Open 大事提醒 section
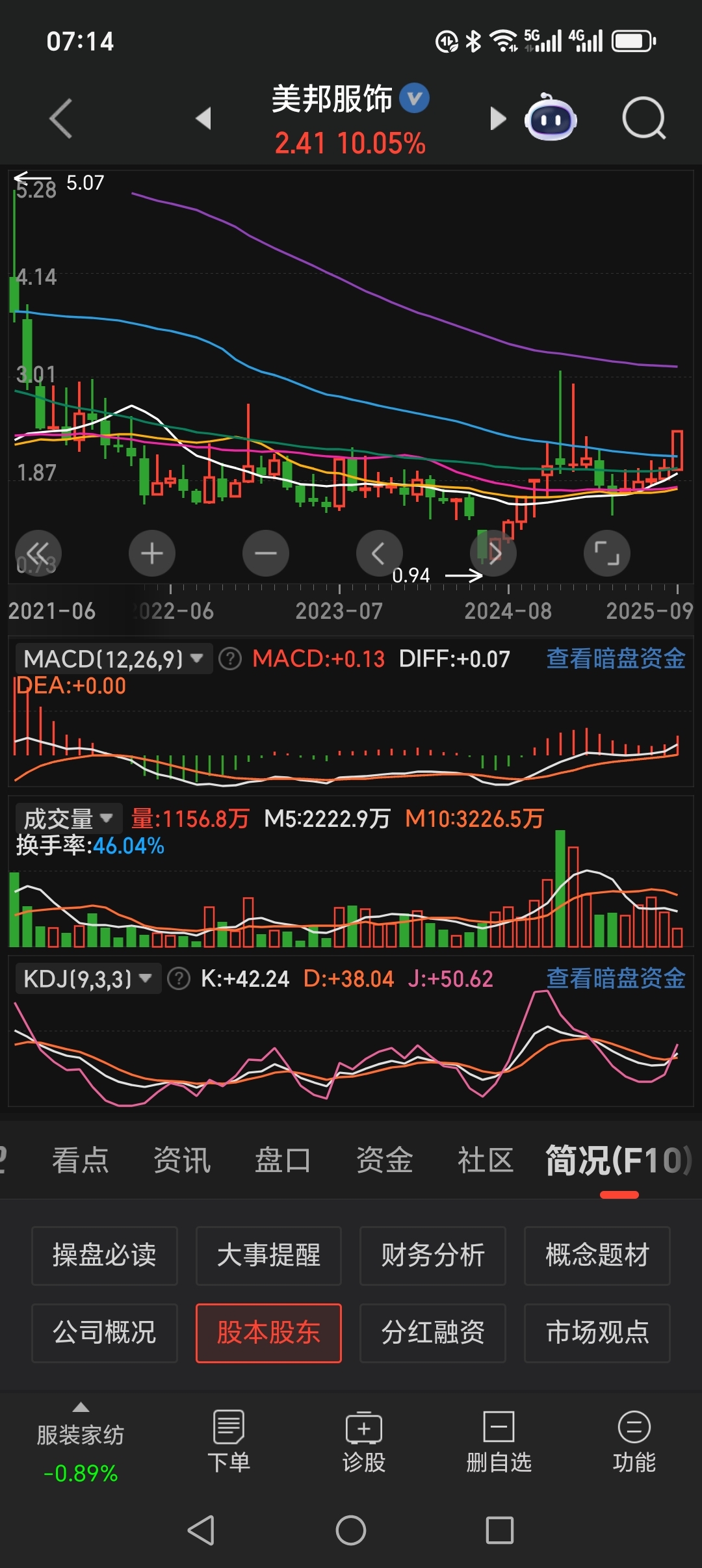The image size is (702, 1568). click(x=268, y=1255)
